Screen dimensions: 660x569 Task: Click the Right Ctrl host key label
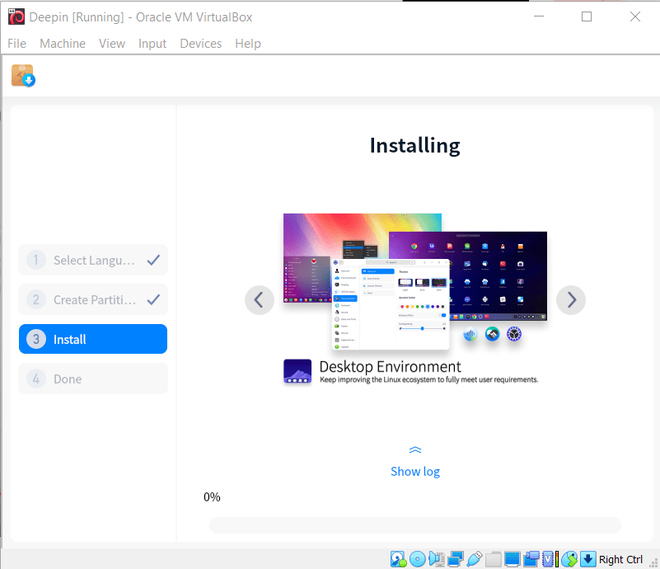click(620, 559)
